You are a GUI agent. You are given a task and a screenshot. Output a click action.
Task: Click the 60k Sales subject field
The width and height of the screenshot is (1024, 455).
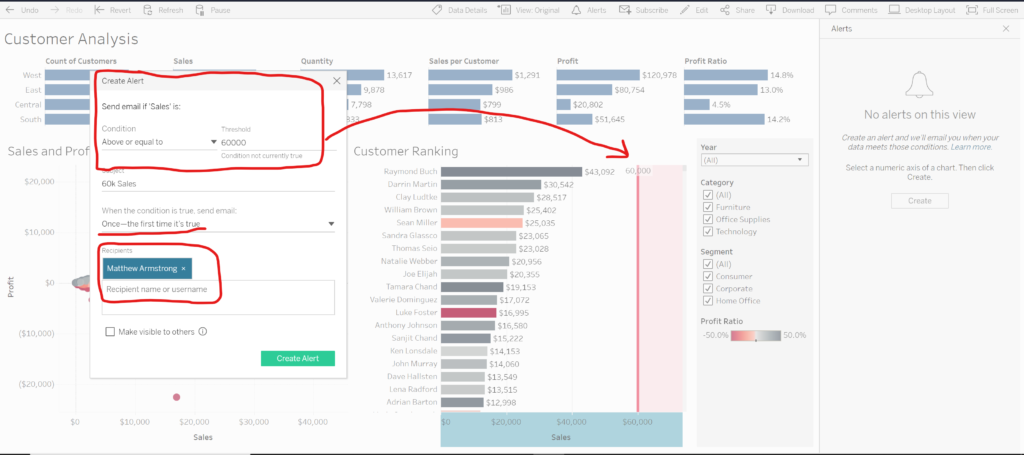pyautogui.click(x=218, y=184)
